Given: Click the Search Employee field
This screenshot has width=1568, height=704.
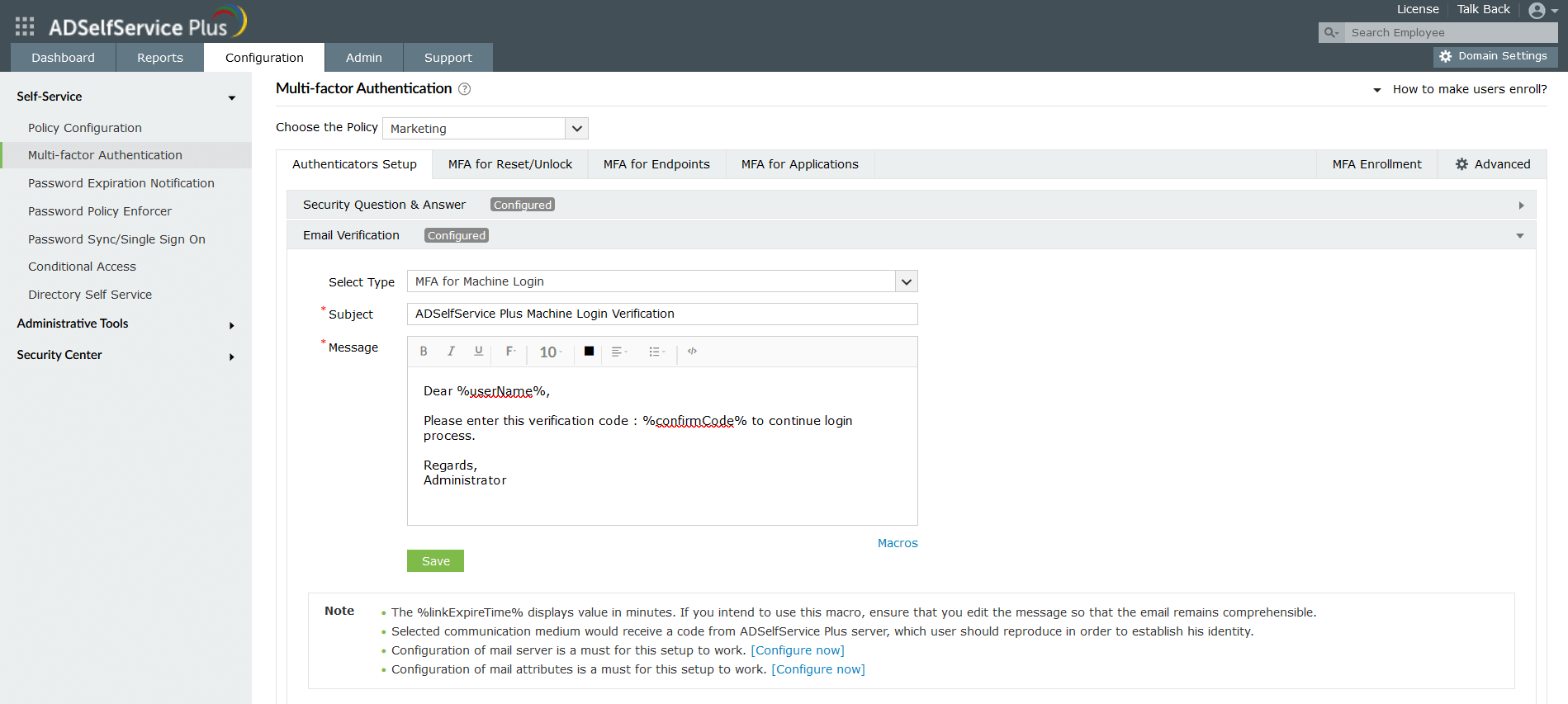Looking at the screenshot, I should (1452, 33).
